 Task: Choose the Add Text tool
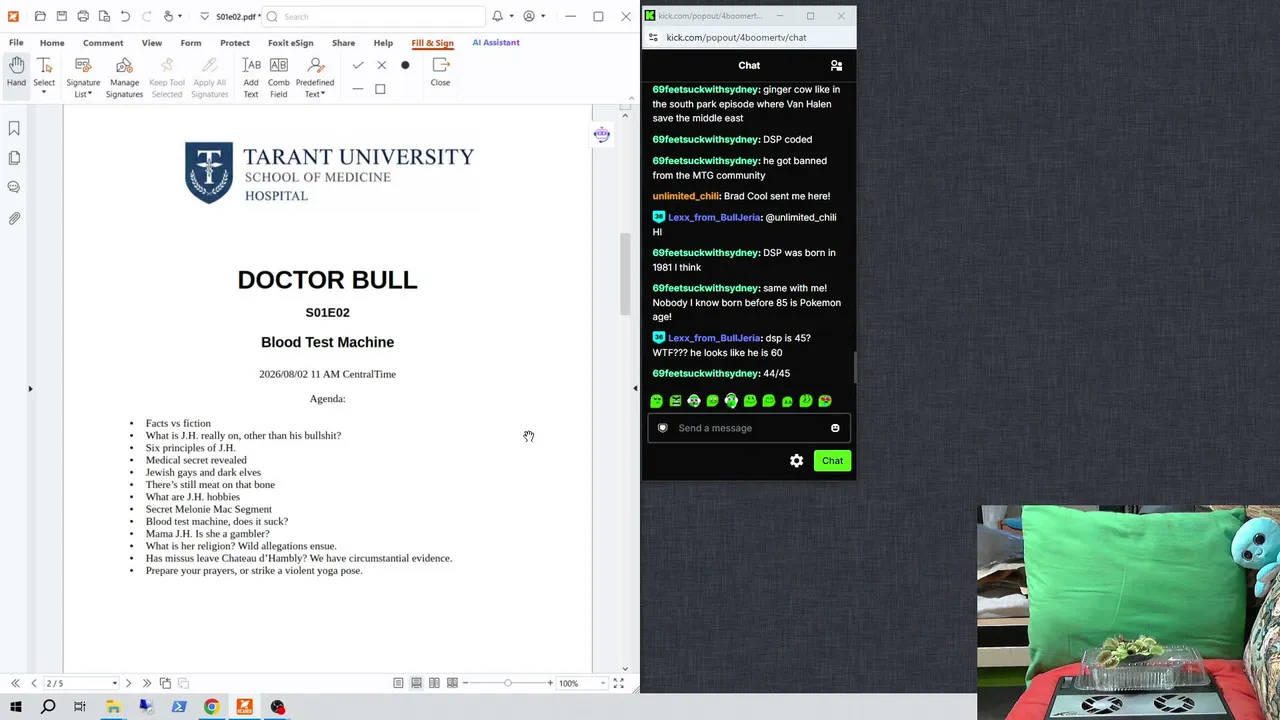tap(251, 77)
